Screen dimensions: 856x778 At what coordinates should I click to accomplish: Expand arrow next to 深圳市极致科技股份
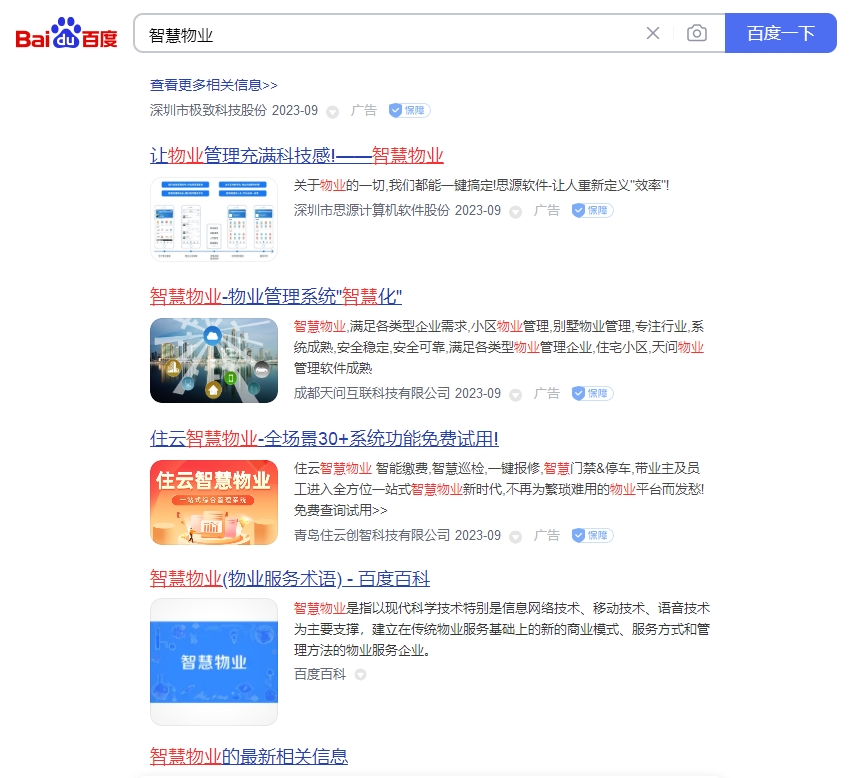(332, 112)
